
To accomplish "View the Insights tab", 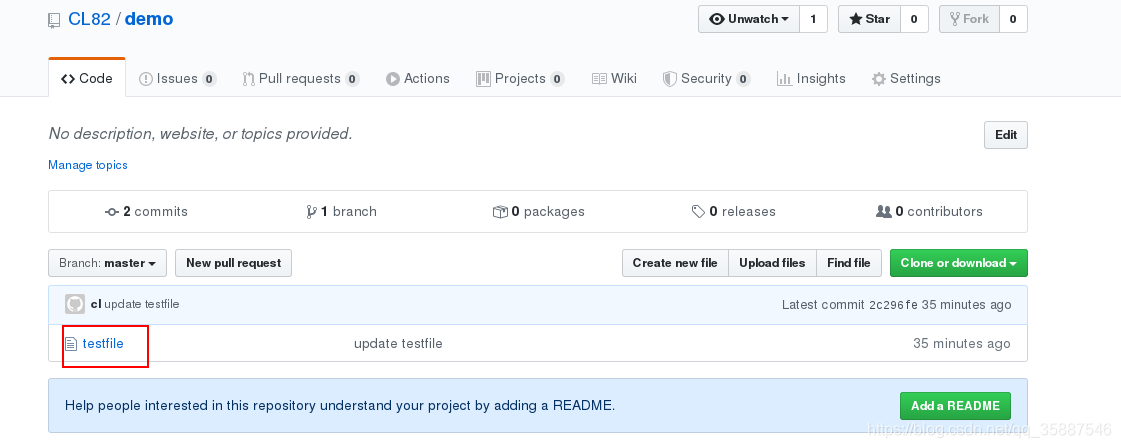I will coord(811,79).
